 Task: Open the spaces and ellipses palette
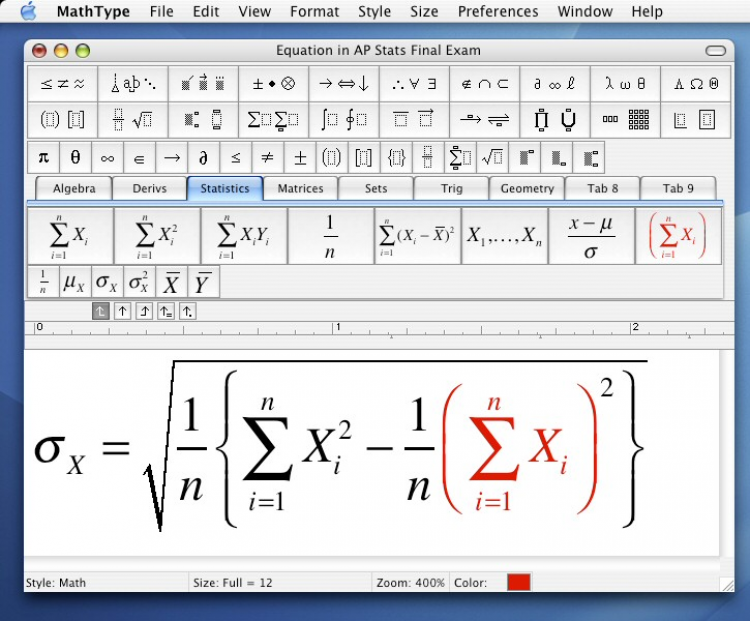(133, 84)
